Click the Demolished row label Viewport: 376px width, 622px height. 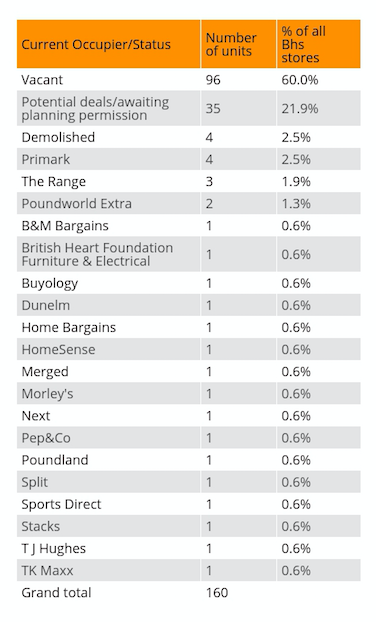coord(58,137)
